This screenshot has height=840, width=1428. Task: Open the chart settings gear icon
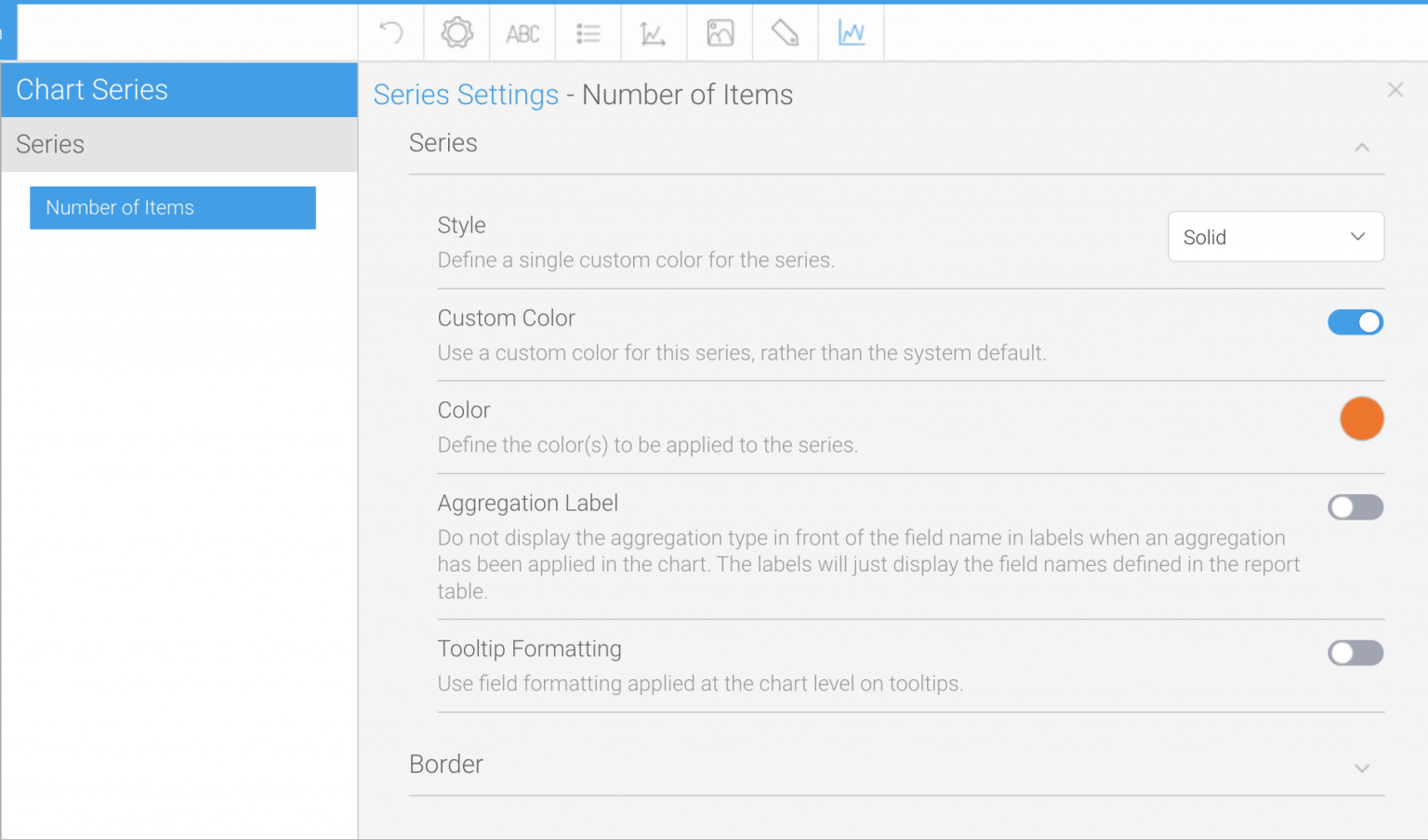point(456,32)
